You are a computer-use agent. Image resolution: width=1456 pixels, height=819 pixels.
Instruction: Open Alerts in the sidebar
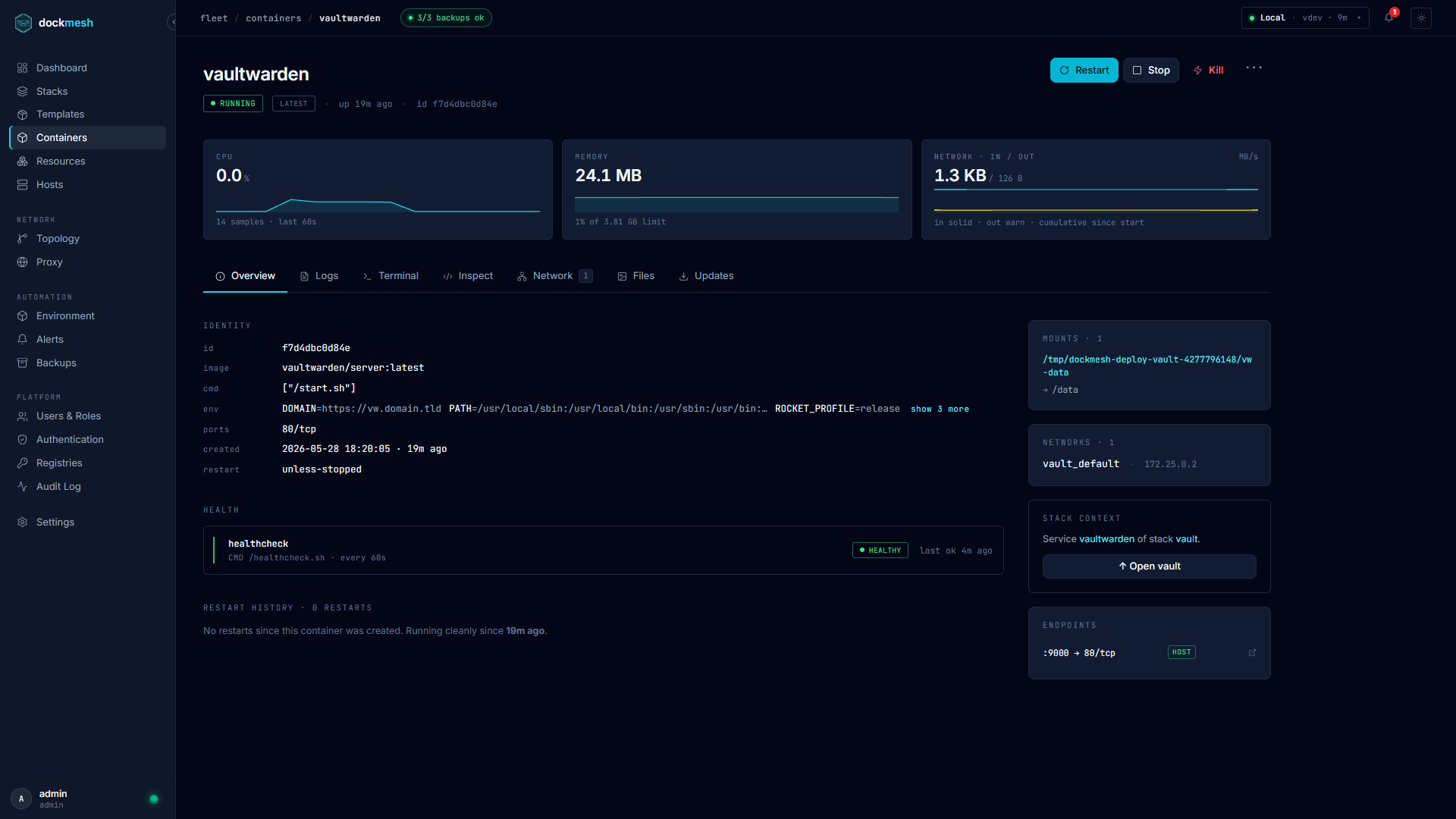click(x=87, y=340)
